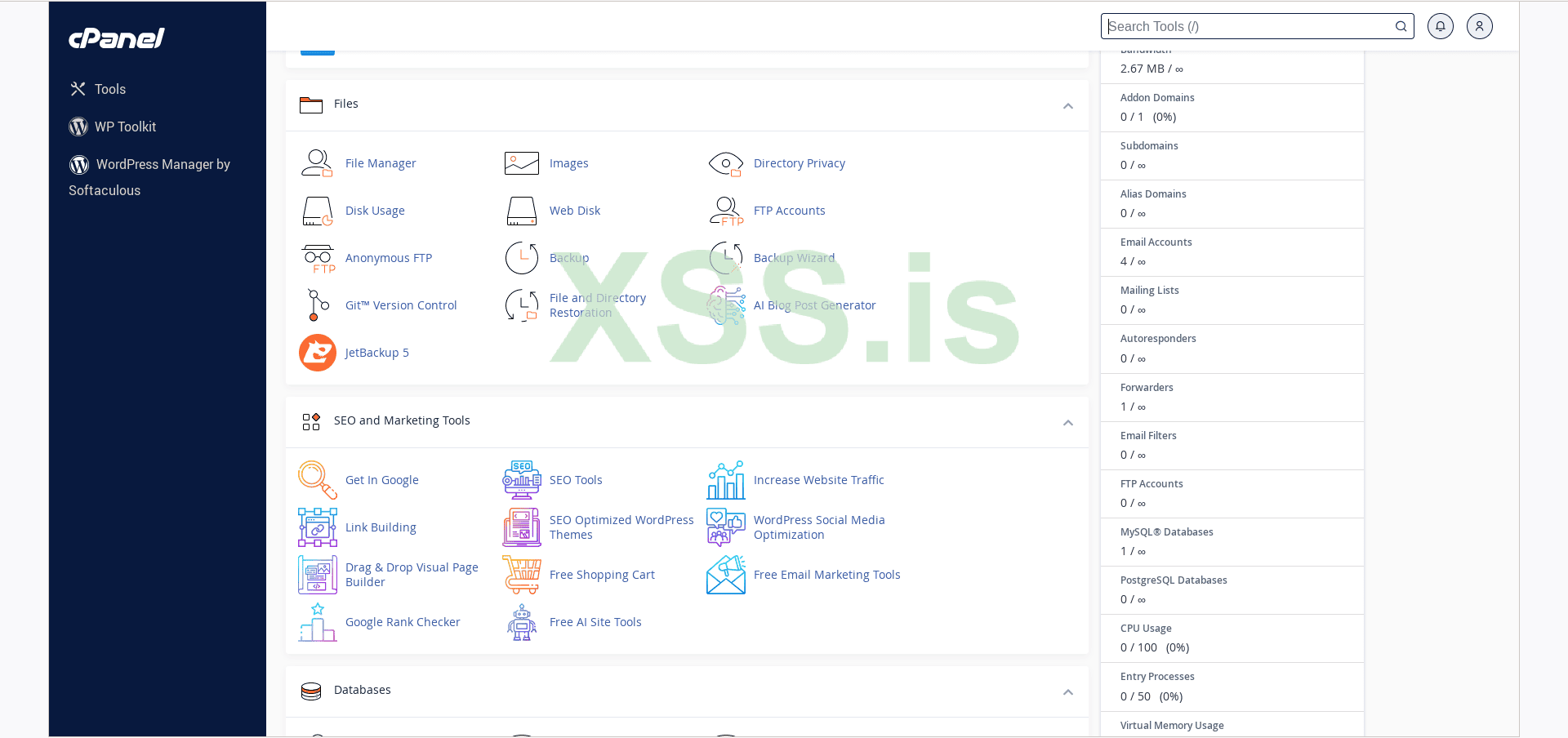Click the Free Email Marketing Tools envelope icon
This screenshot has height=738, width=1568.
pos(726,575)
